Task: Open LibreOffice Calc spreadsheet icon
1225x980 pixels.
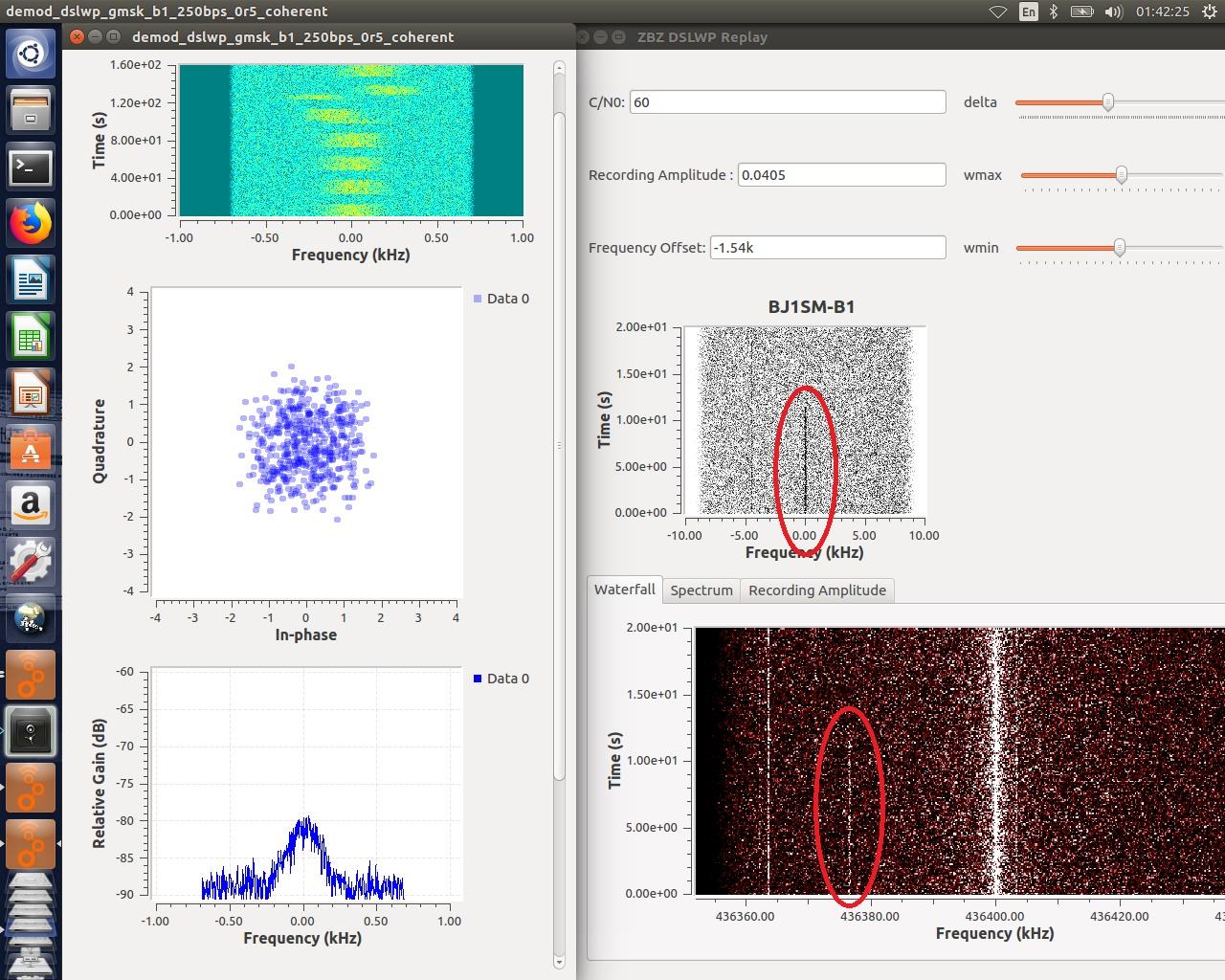Action: coord(31,338)
